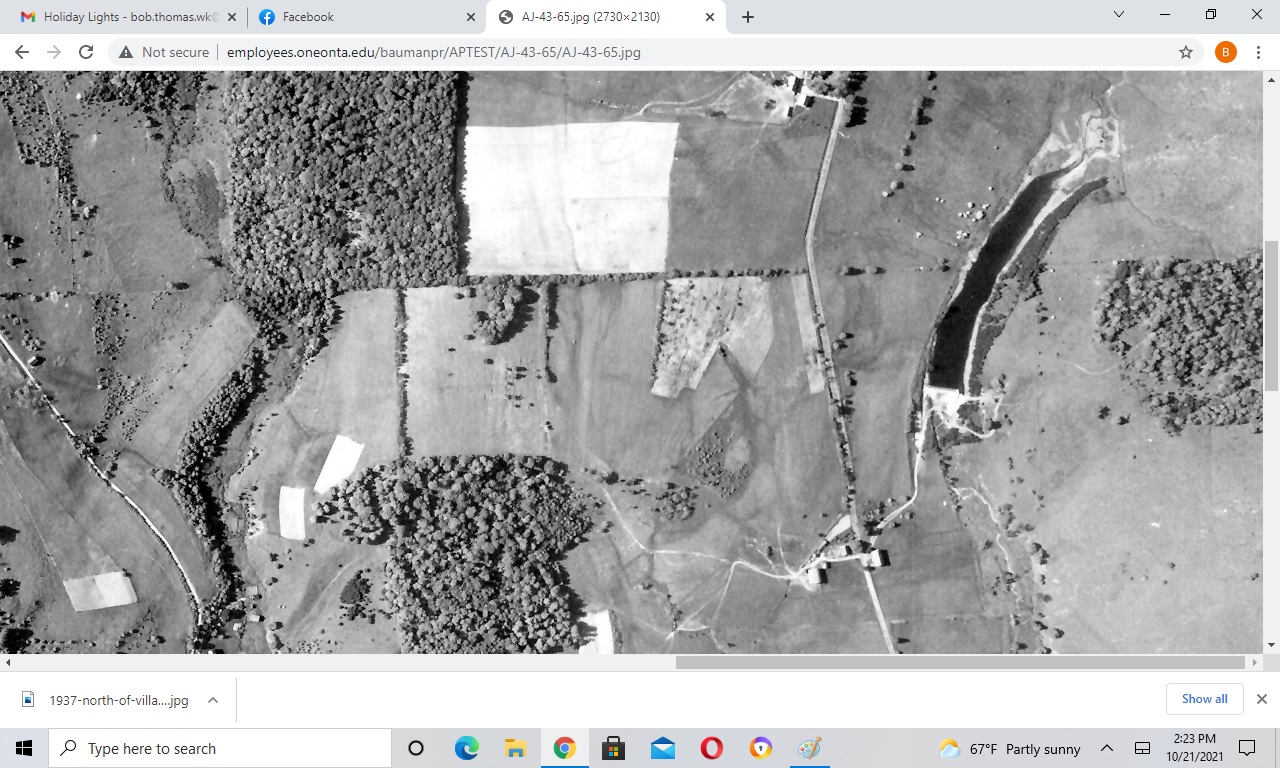Open File Explorer from taskbar
Viewport: 1280px width, 768px height.
tap(515, 748)
